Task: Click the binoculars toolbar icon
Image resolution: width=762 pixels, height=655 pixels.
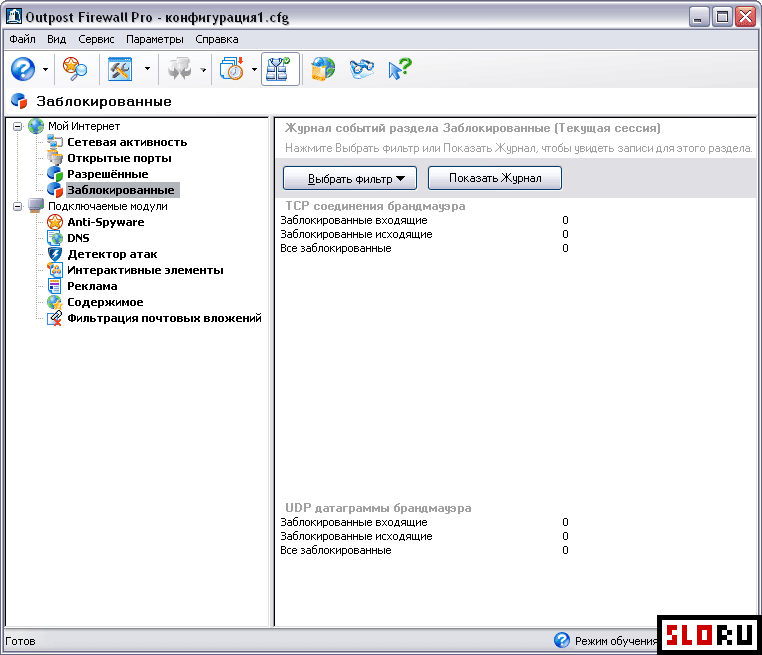Action: click(x=362, y=69)
